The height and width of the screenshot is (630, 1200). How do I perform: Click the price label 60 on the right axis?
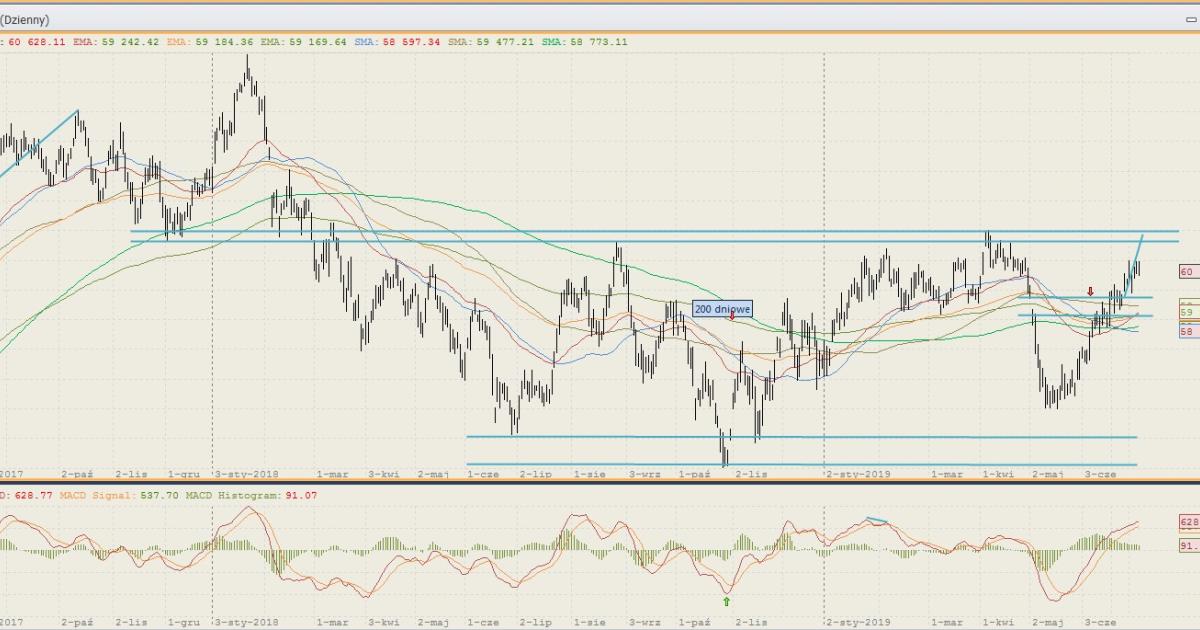coord(1187,271)
